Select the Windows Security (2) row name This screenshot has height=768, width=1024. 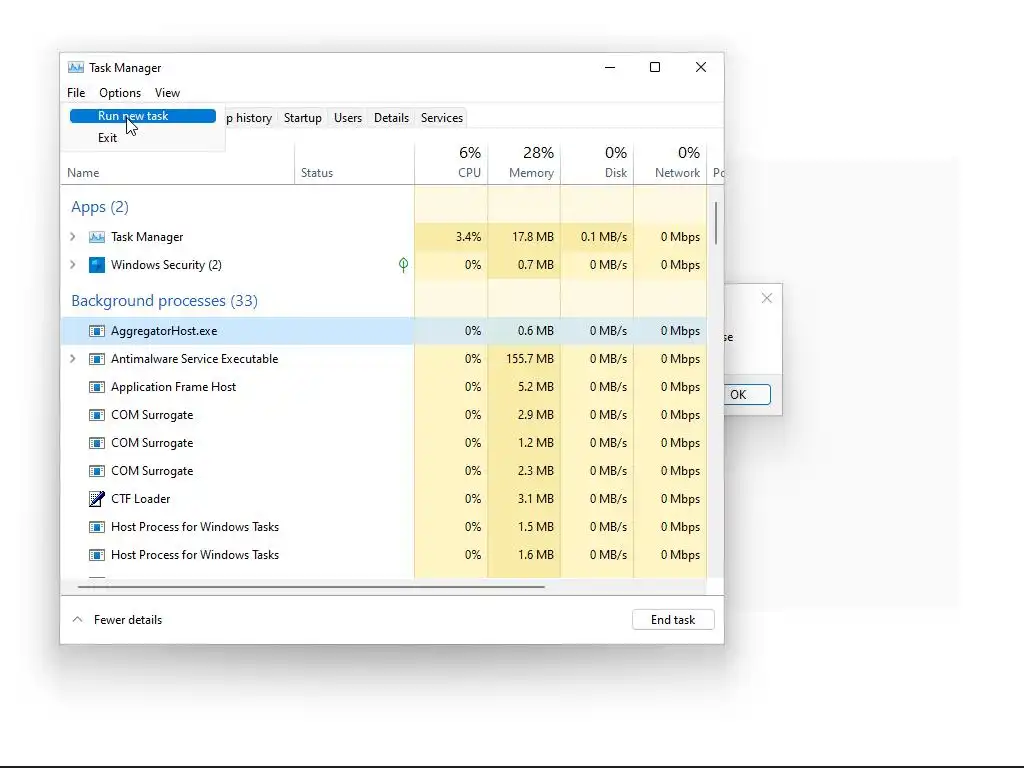(166, 265)
